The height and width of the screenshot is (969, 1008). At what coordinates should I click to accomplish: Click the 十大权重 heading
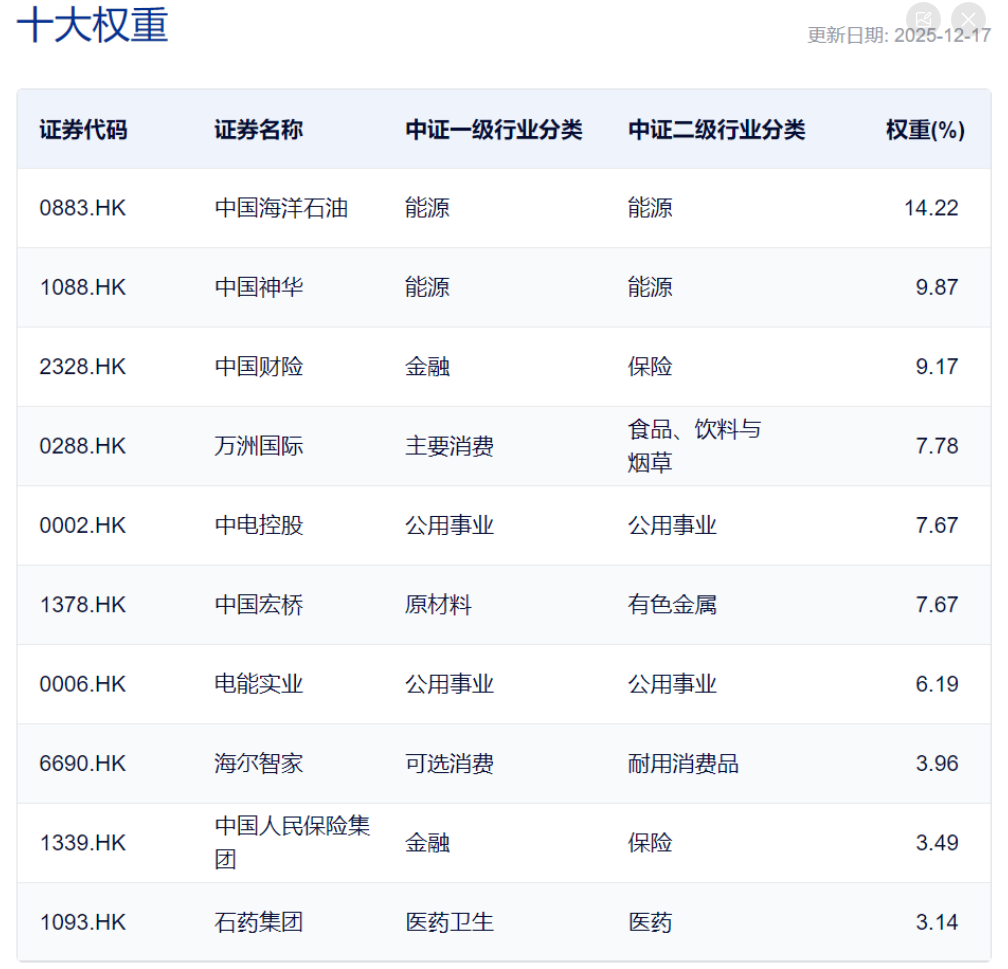coord(93,25)
